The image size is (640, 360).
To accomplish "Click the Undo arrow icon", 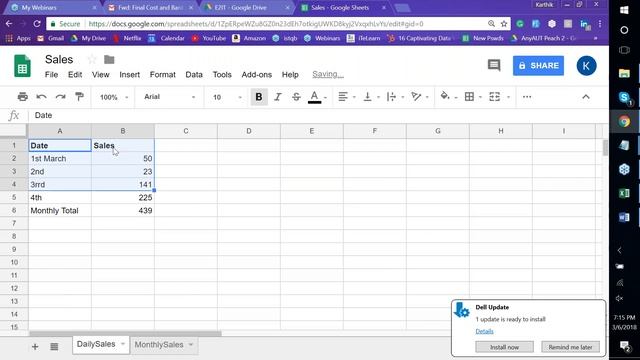I will coord(41,97).
